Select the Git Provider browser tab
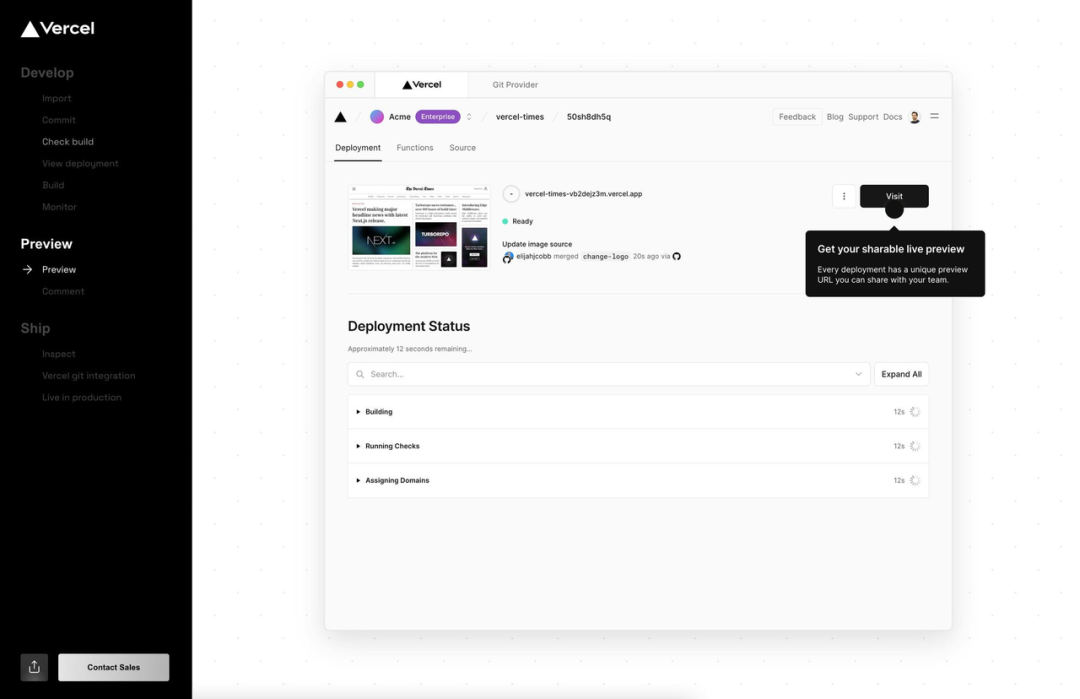The width and height of the screenshot is (1080, 699). tap(515, 85)
